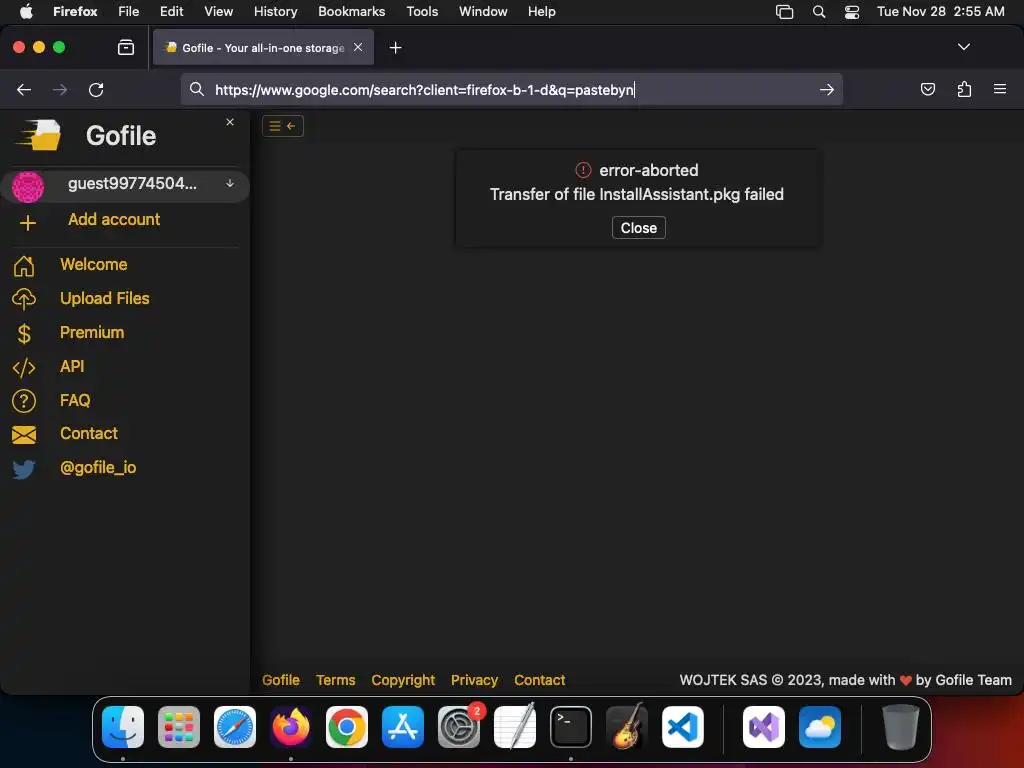Viewport: 1024px width, 768px height.
Task: Open the Gofile footer link
Action: (x=281, y=680)
